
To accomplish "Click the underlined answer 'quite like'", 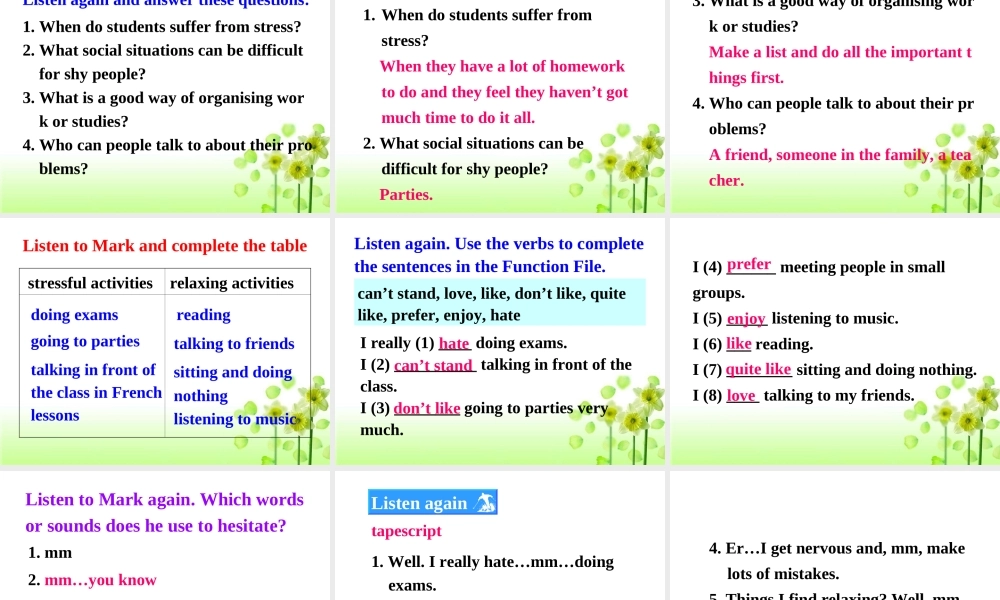I will 759,370.
